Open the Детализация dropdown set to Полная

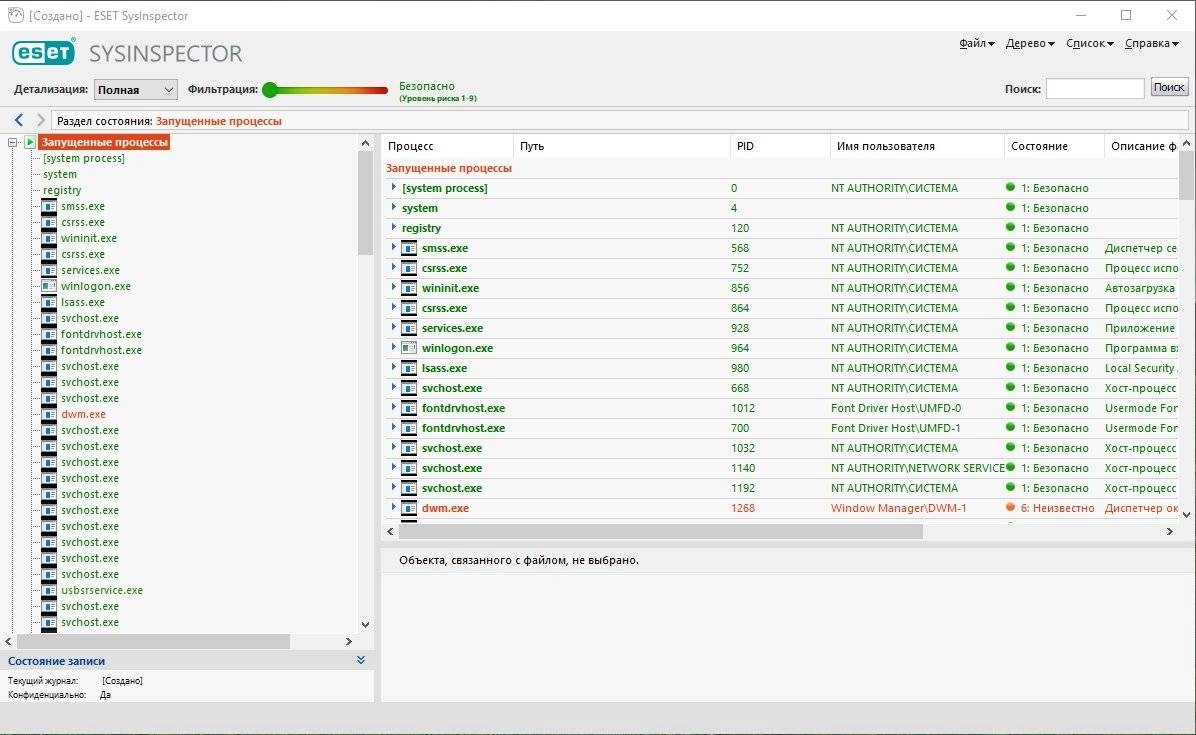(136, 90)
